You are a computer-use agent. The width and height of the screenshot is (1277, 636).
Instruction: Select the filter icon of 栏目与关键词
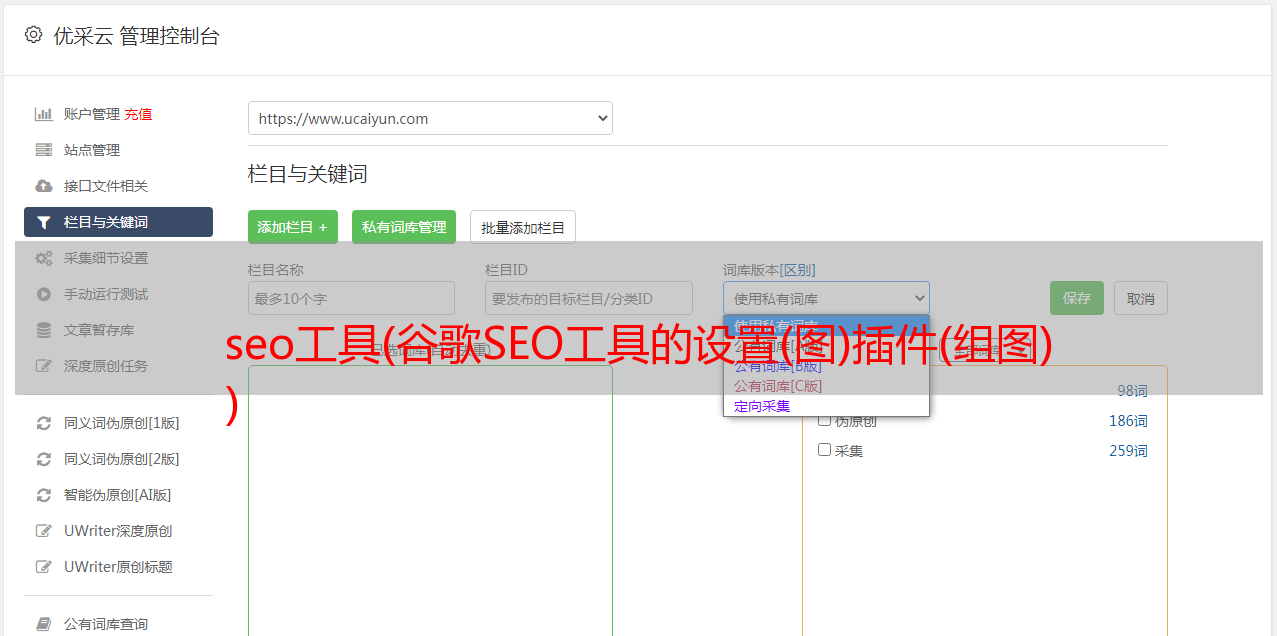tap(43, 222)
